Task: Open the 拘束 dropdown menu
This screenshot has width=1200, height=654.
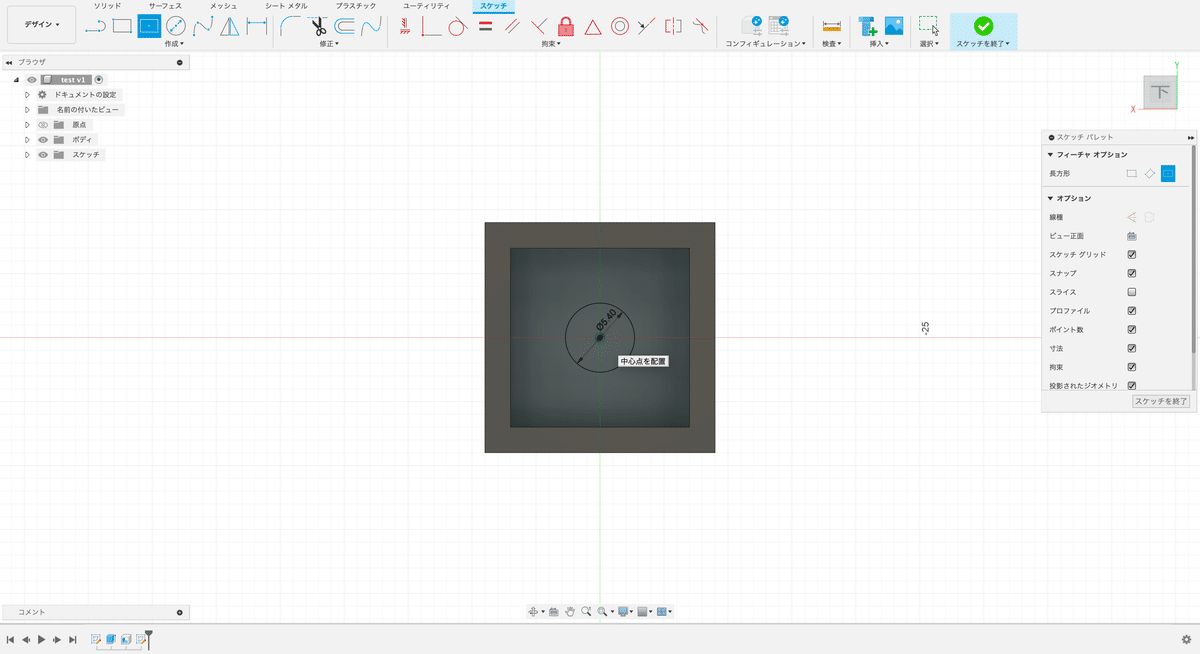Action: (x=550, y=44)
